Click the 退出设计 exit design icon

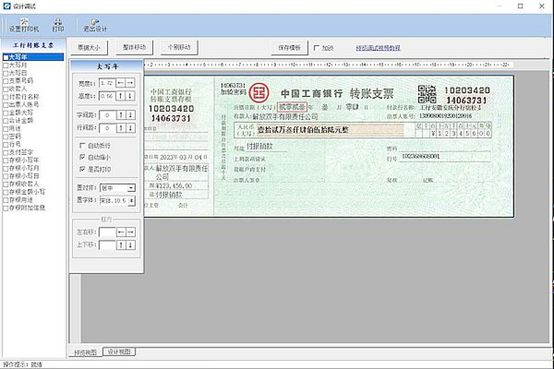[95, 25]
